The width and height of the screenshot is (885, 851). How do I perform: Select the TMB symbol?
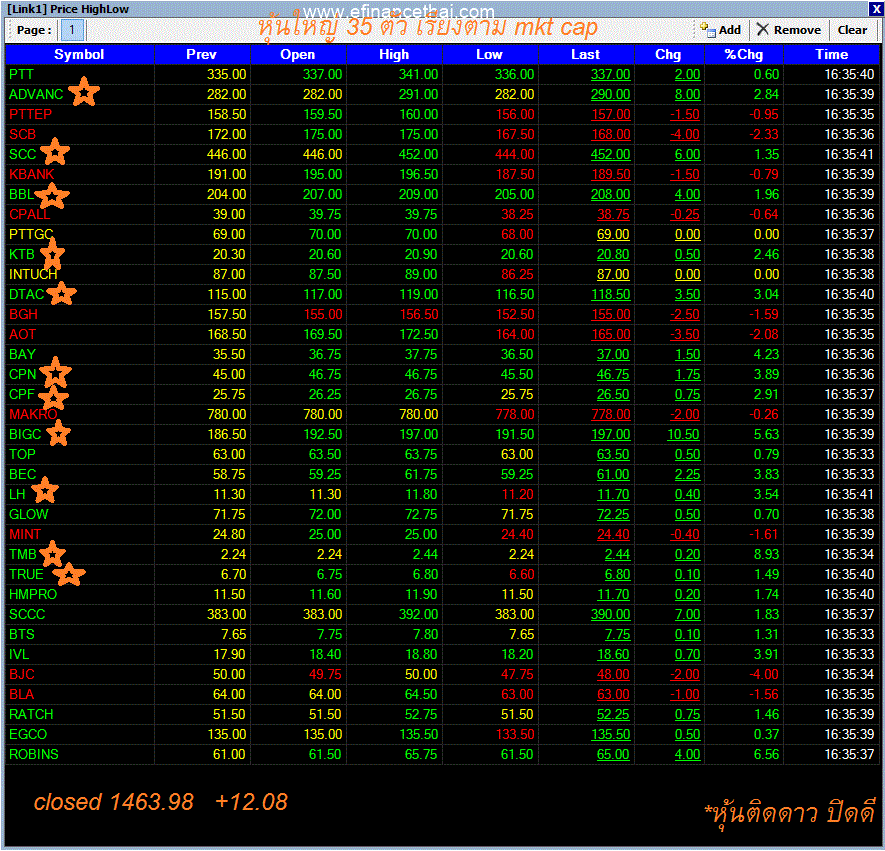point(23,555)
